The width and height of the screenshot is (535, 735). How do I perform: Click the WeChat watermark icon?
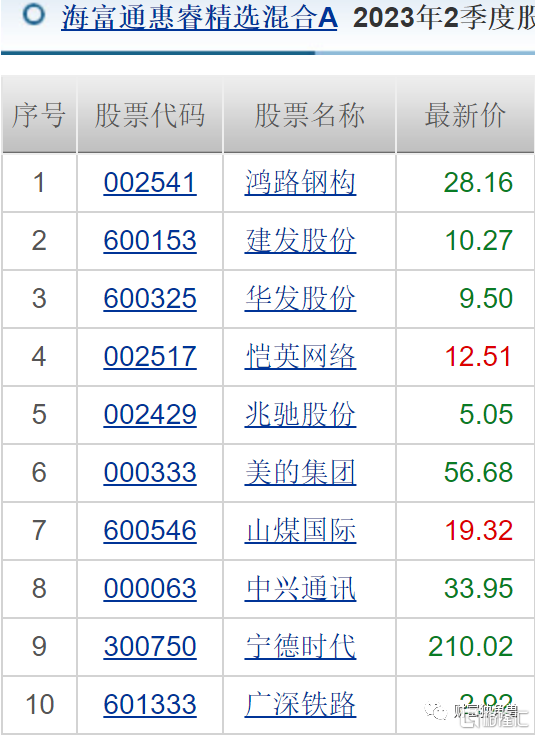tap(436, 711)
